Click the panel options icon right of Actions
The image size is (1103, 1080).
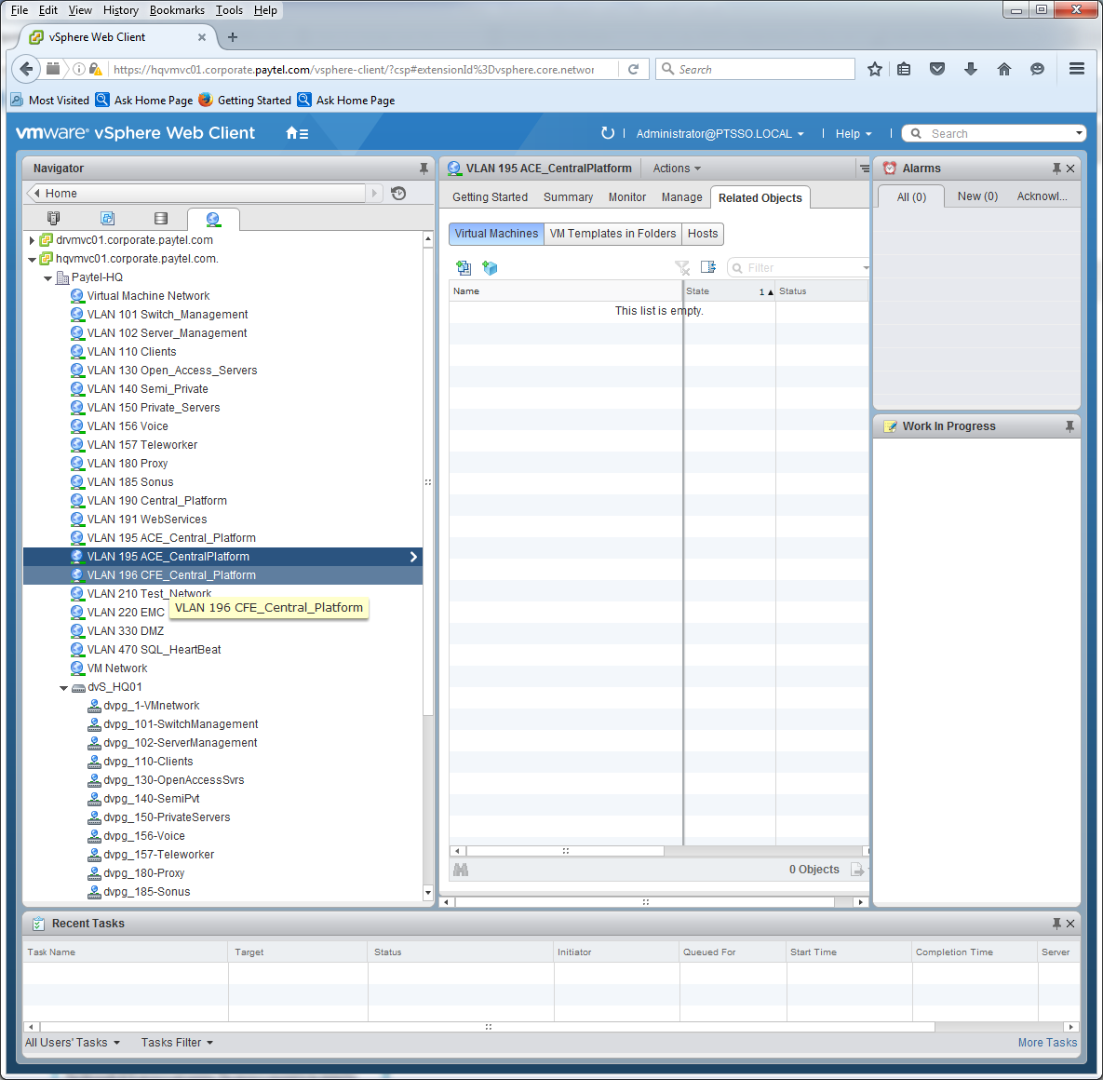(x=864, y=168)
